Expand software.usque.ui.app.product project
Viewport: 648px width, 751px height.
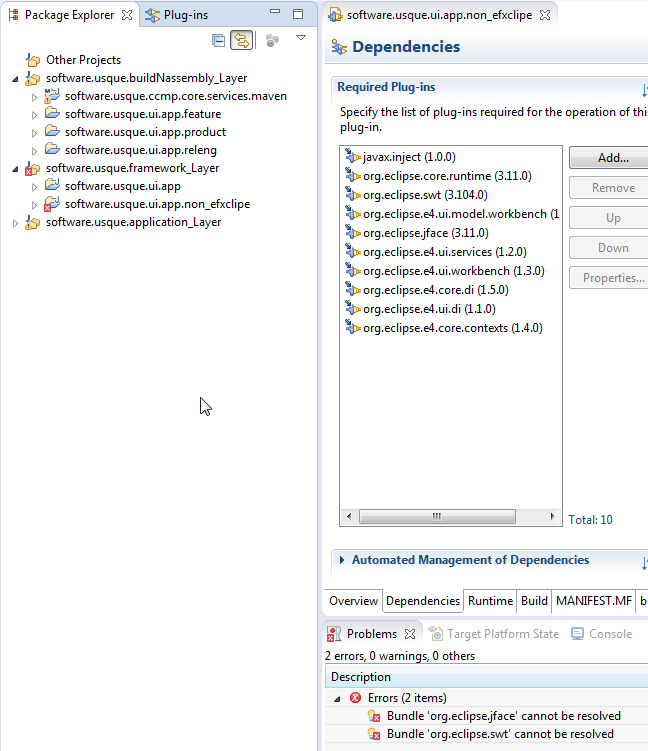(34, 133)
